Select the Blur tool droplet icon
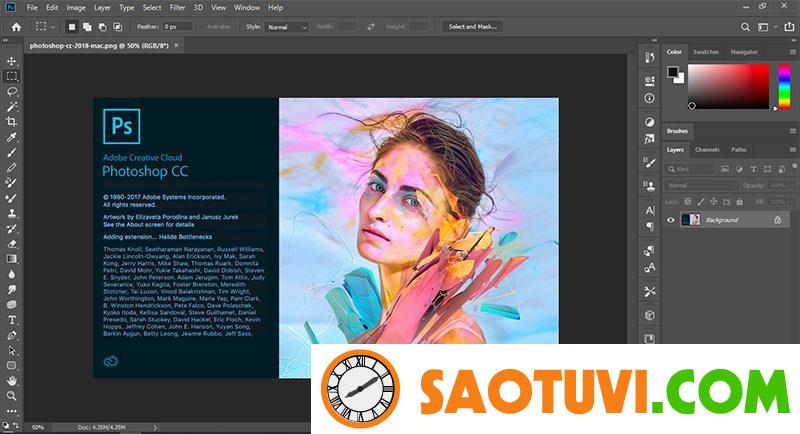800x434 pixels. click(11, 274)
